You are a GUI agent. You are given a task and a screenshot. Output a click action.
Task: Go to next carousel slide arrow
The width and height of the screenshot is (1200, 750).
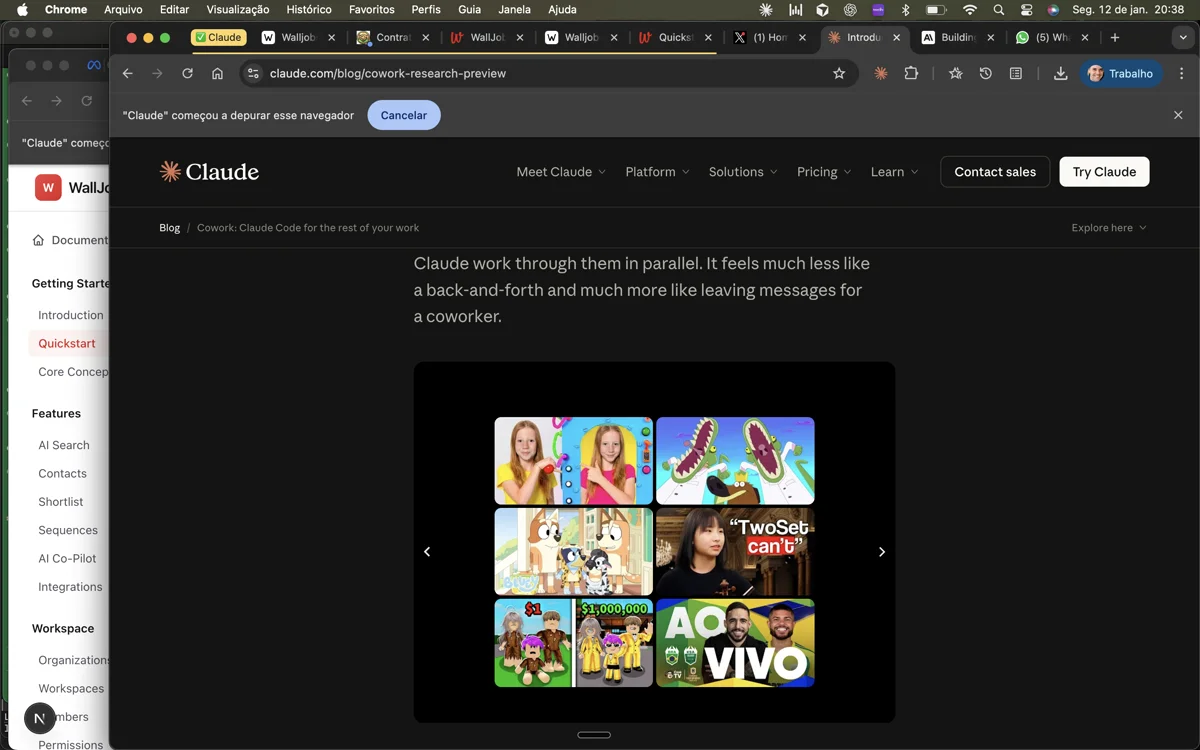881,552
